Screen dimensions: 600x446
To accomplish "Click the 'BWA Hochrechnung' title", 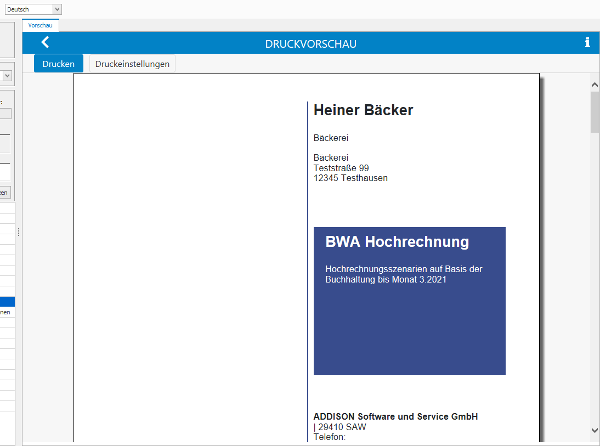I will click(397, 242).
